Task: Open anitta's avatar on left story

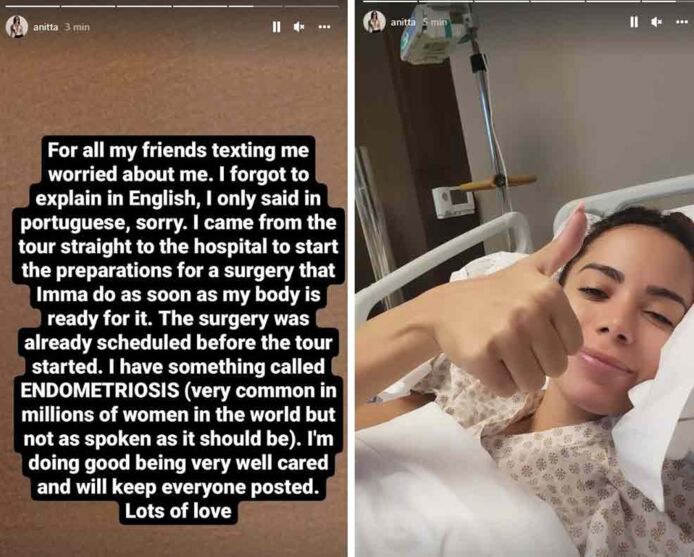Action: (17, 27)
